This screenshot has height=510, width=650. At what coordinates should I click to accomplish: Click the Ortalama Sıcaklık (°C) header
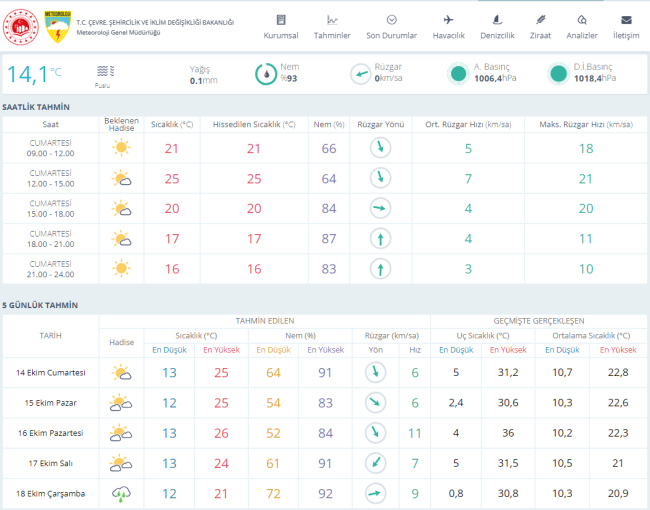tap(591, 335)
